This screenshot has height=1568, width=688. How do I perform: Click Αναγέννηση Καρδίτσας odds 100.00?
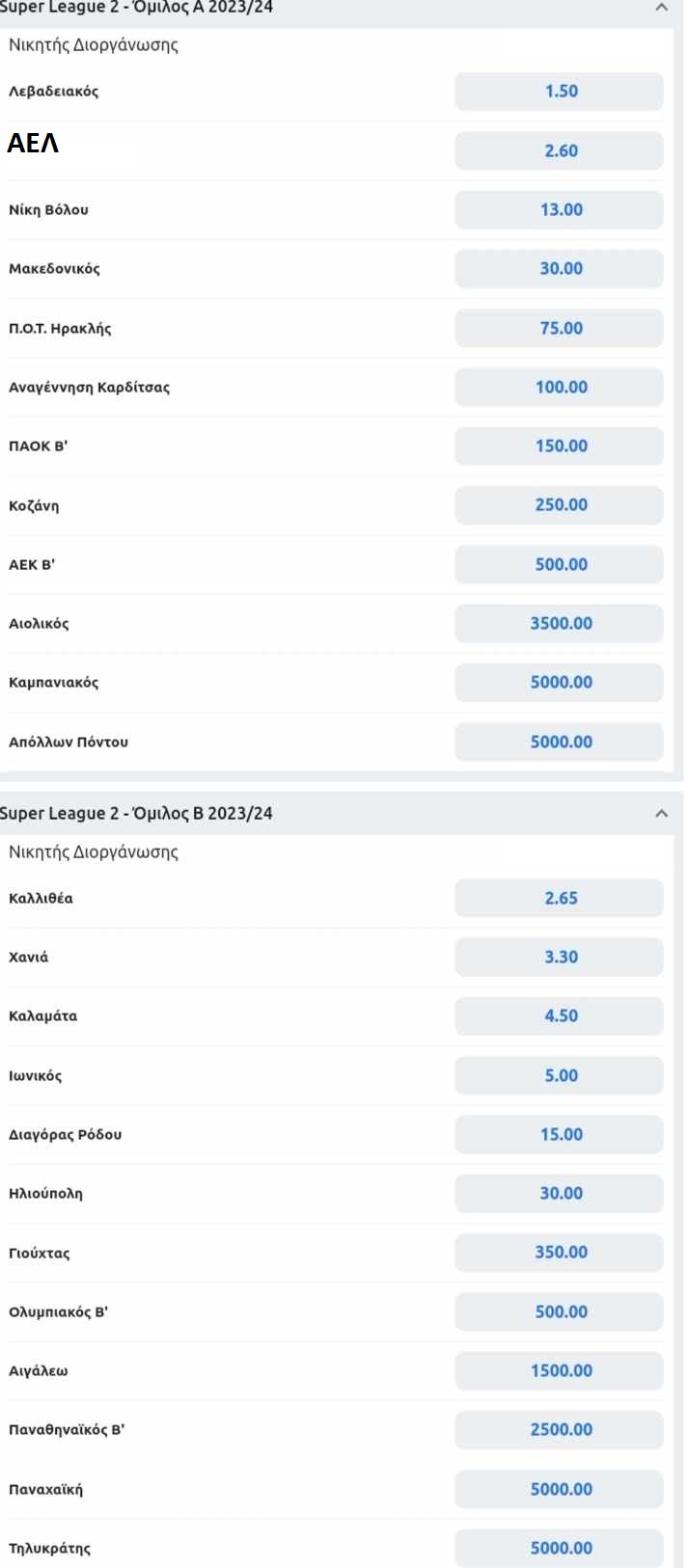(560, 387)
